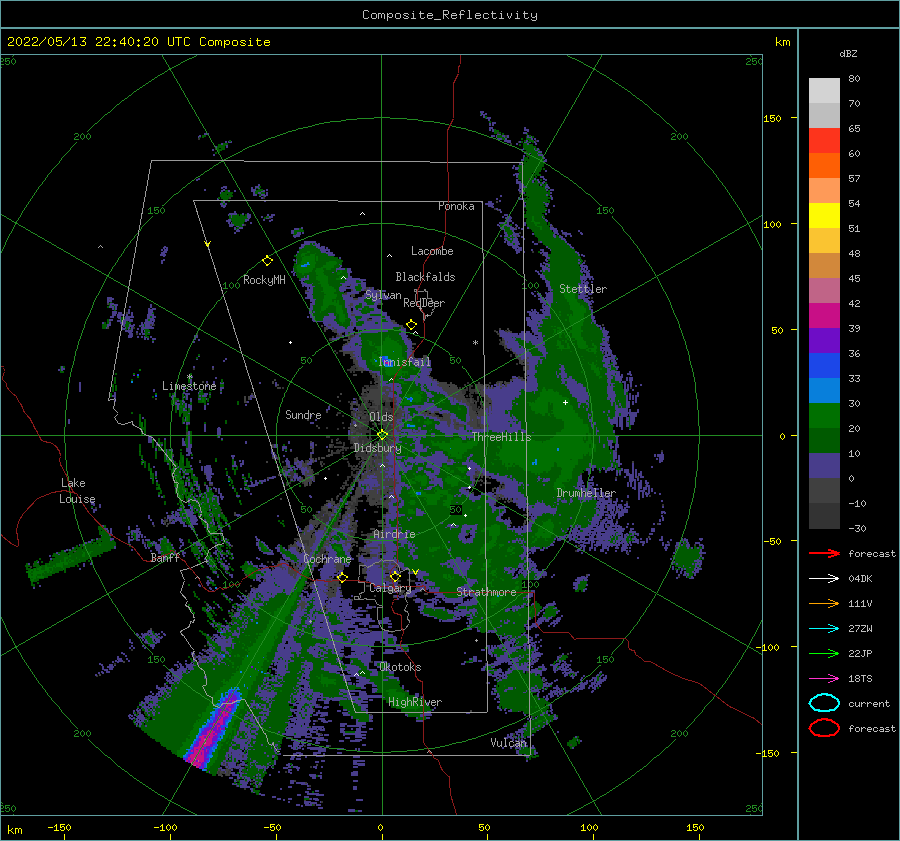This screenshot has height=841, width=900.
Task: Click the green 22JP arrow symbol
Action: pyautogui.click(x=824, y=653)
